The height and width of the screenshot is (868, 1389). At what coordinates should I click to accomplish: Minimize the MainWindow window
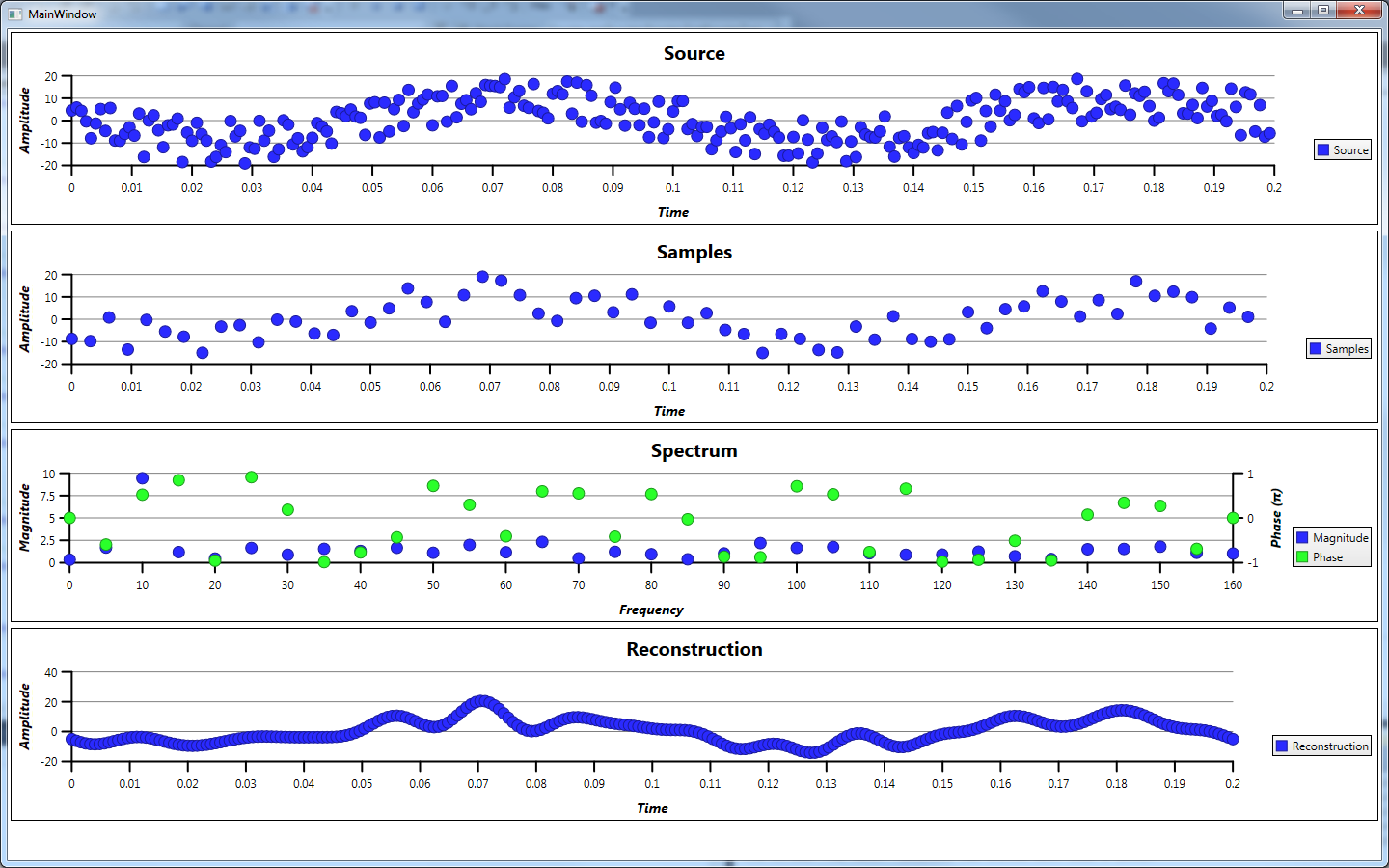pos(1297,11)
